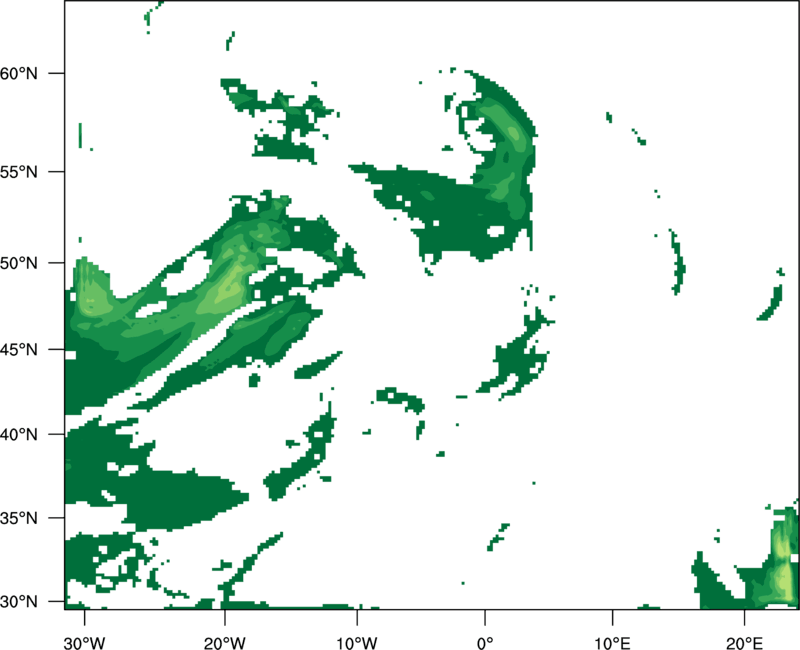Click the 30°N latitude label

click(x=19, y=602)
